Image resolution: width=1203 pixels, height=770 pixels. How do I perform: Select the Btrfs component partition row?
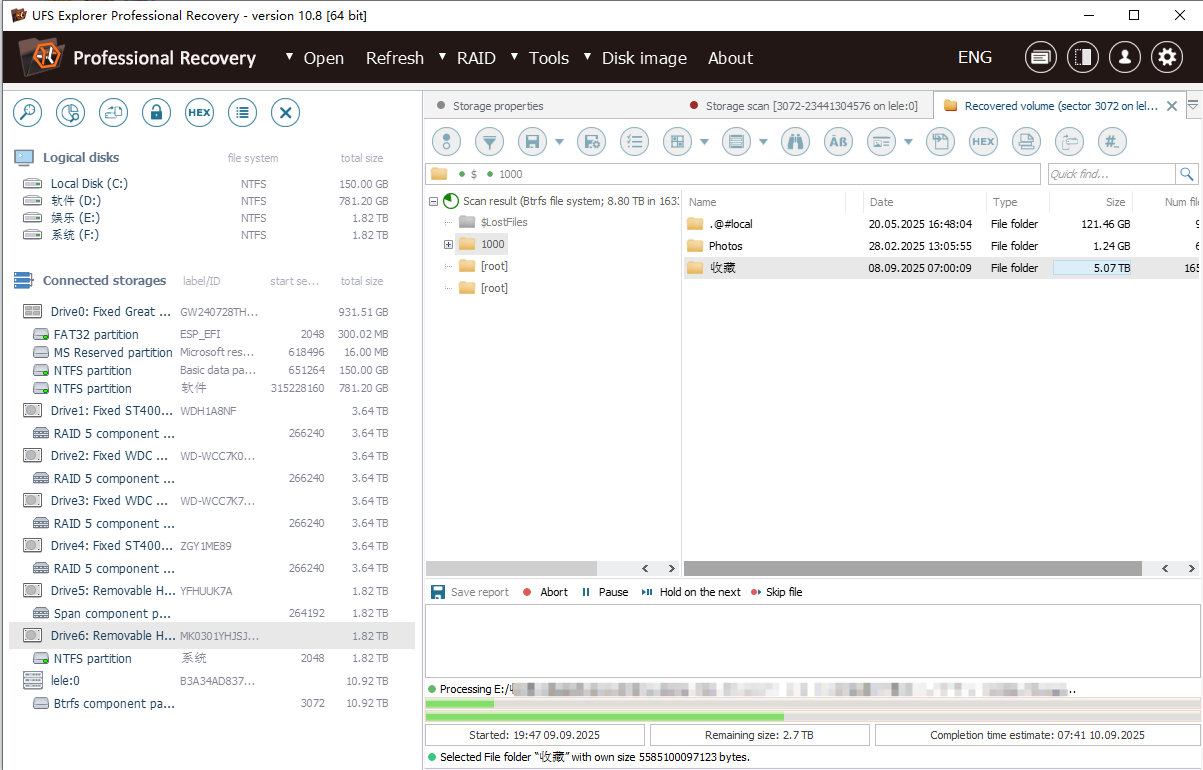pos(210,704)
